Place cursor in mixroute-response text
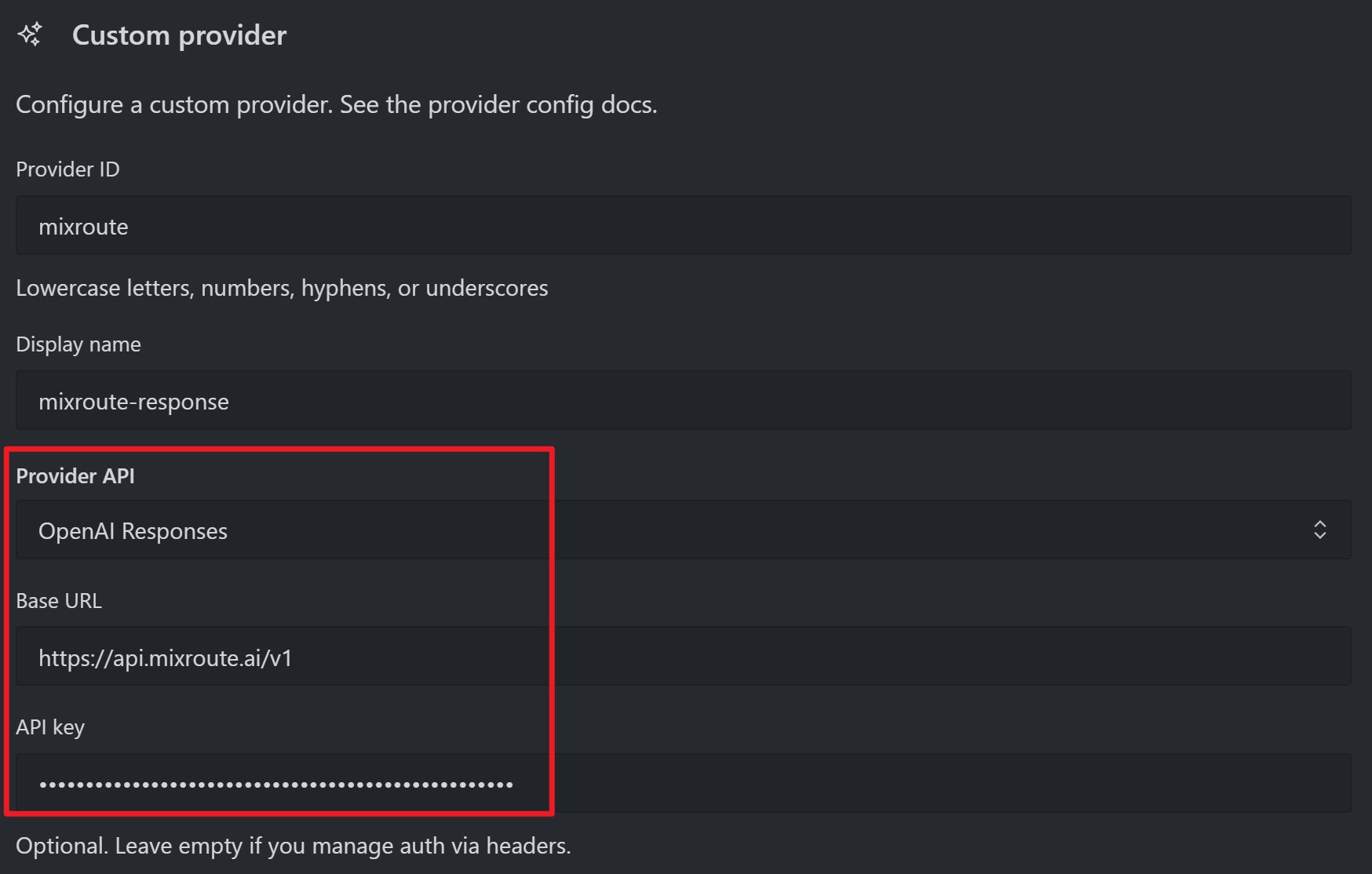1372x874 pixels. (133, 402)
